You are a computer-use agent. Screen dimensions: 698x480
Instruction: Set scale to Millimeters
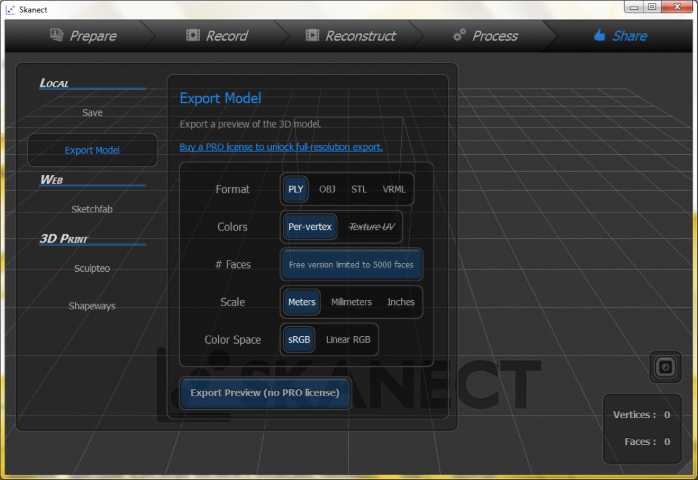pos(351,302)
